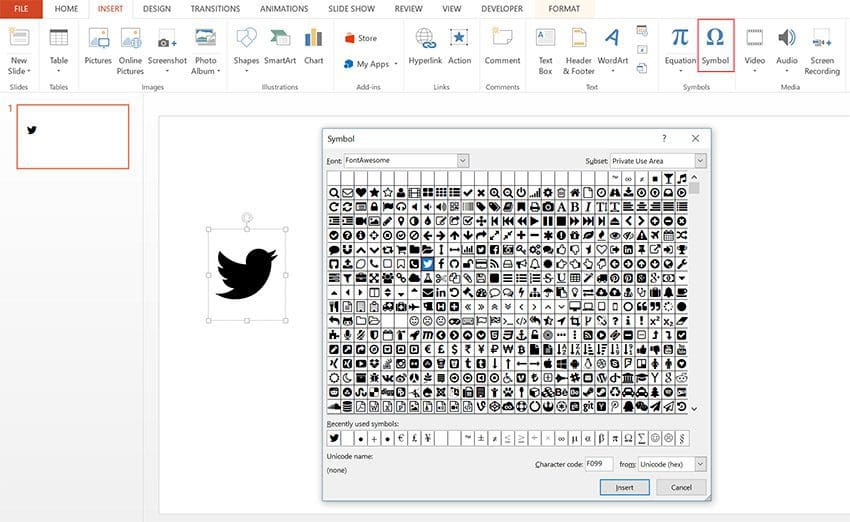This screenshot has height=522, width=850.
Task: Insert a WordArt object
Action: tap(612, 45)
